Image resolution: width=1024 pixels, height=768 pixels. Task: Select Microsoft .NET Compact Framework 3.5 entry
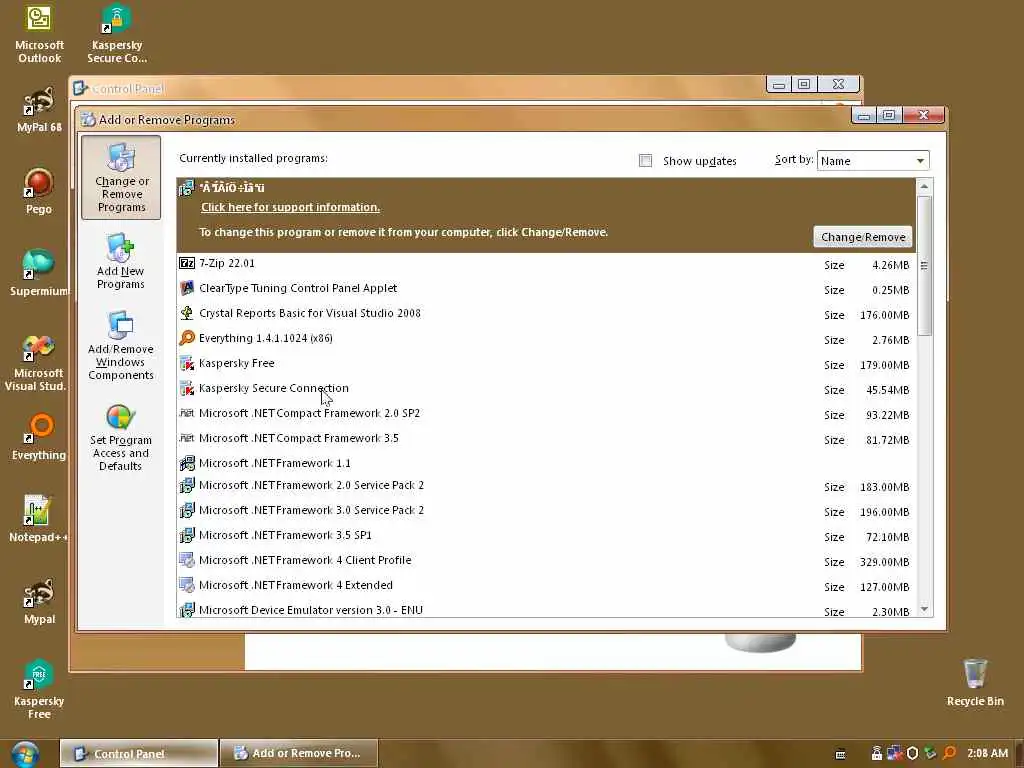(x=546, y=438)
